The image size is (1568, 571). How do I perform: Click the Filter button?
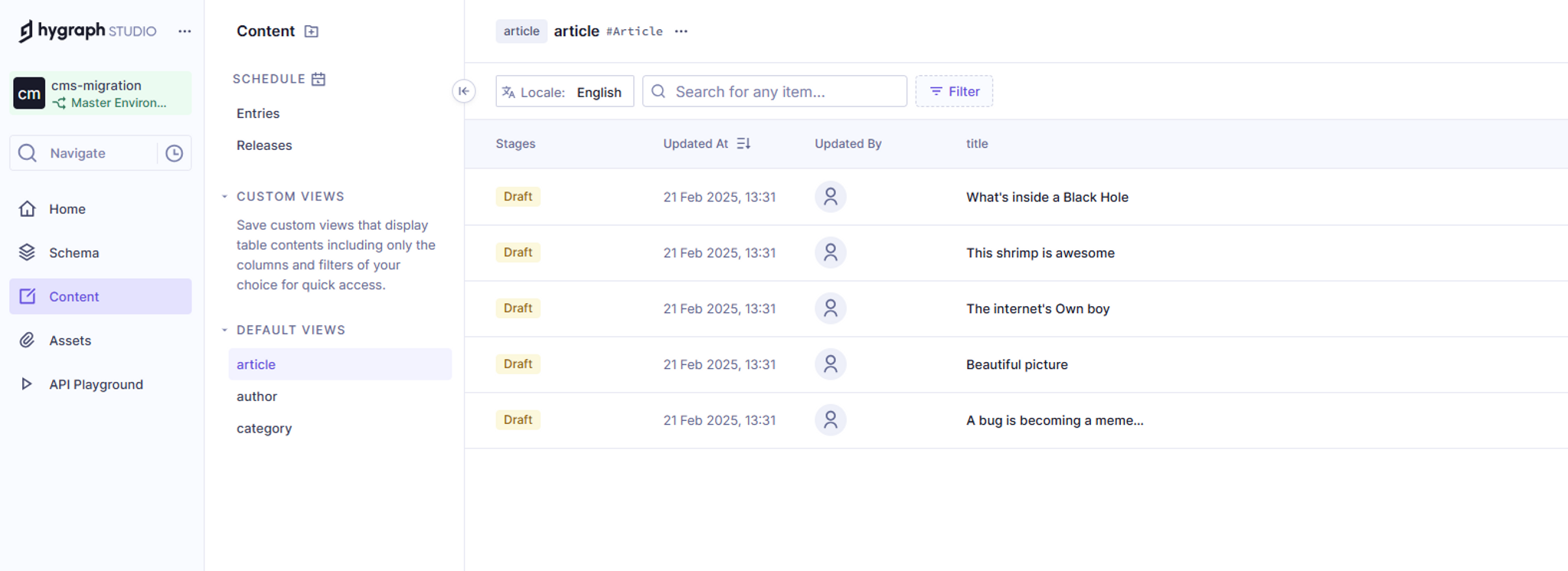[954, 91]
